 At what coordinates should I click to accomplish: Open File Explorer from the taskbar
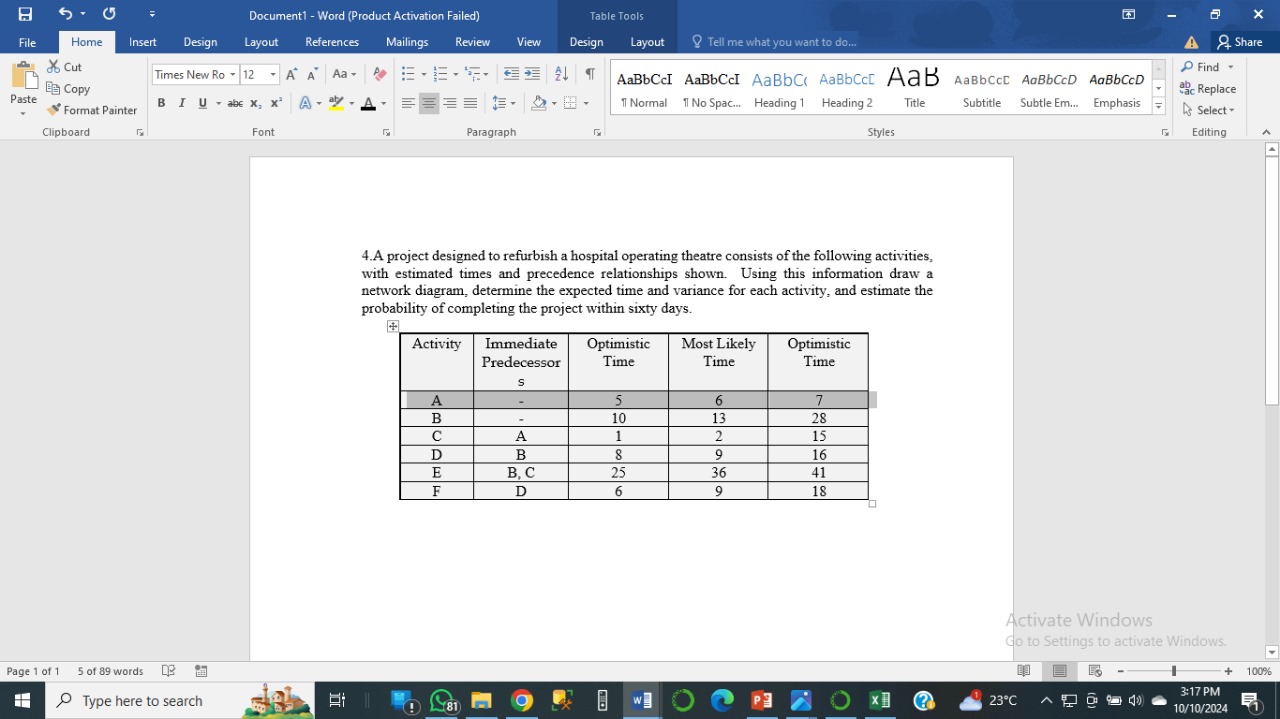point(481,700)
